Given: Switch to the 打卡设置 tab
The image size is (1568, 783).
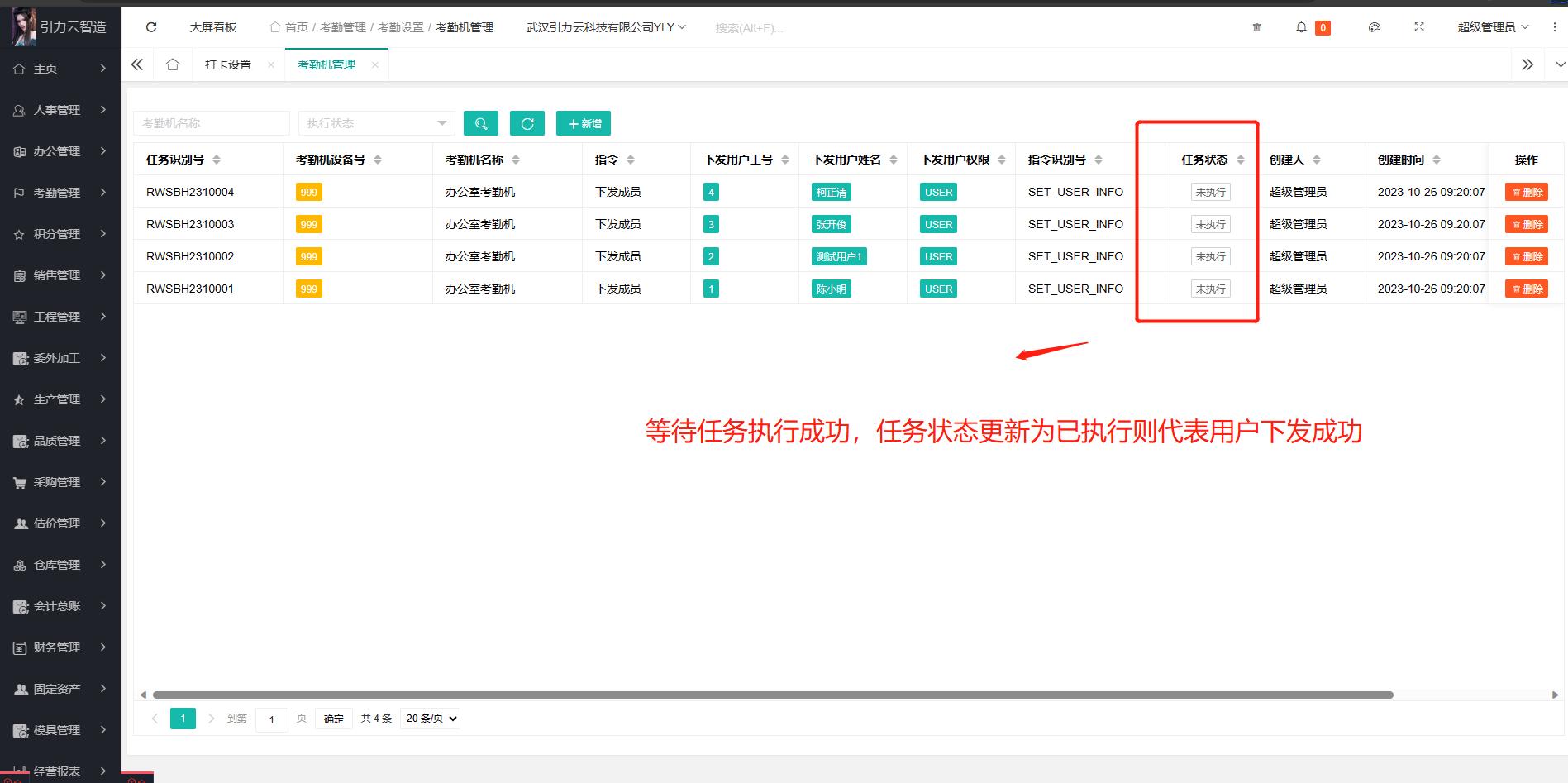Looking at the screenshot, I should pos(228,64).
